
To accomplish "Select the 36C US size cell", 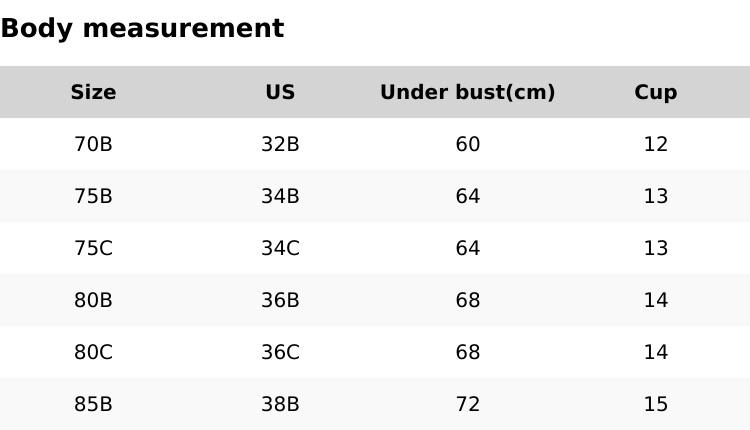I will [280, 352].
